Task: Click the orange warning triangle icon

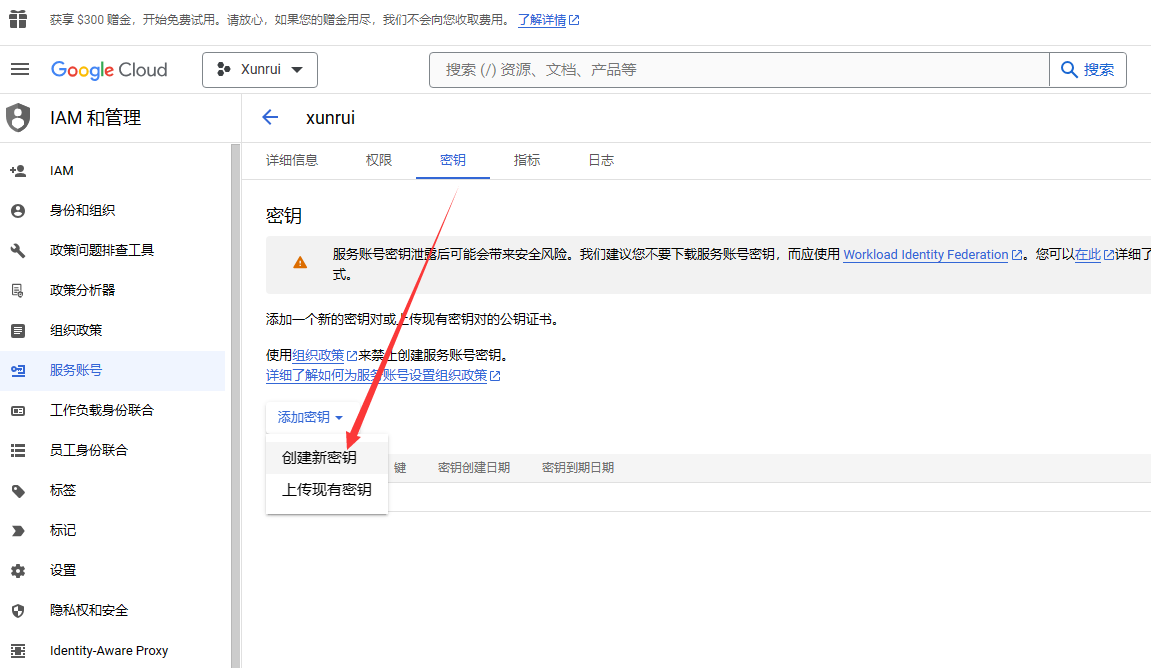Action: tap(300, 263)
